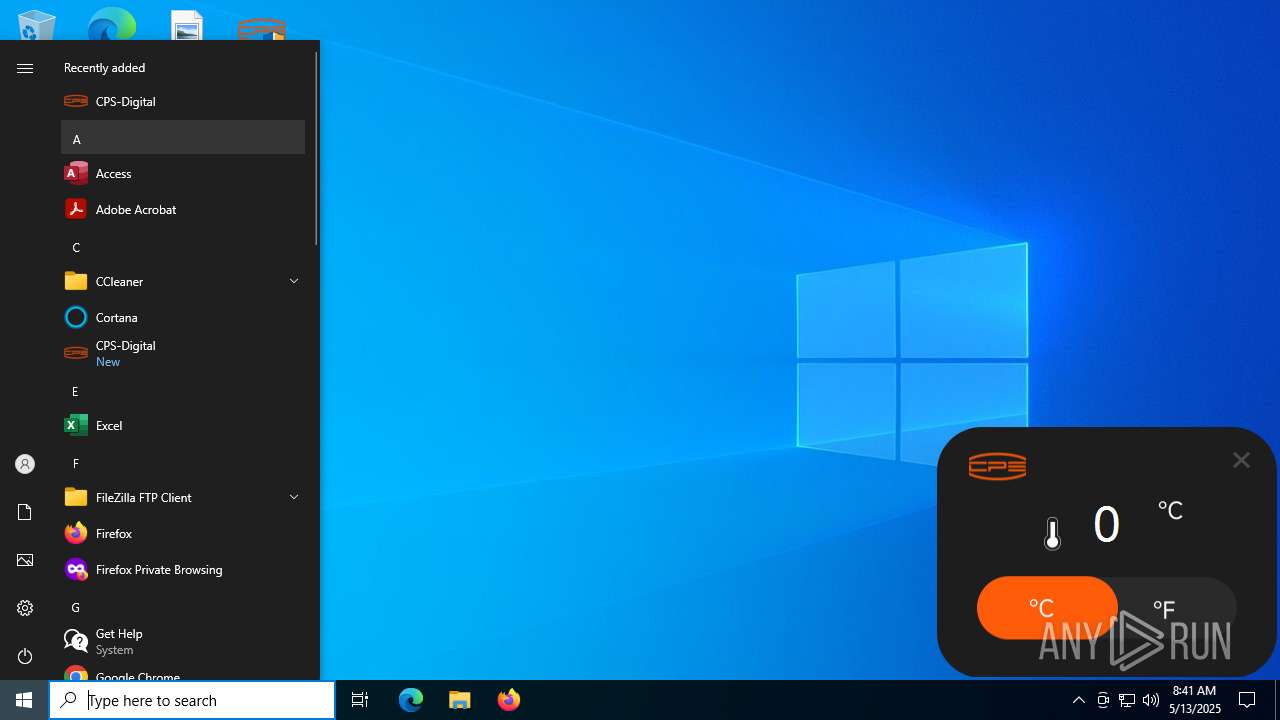This screenshot has width=1280, height=720.
Task: Click the Windows Start button
Action: pos(24,700)
